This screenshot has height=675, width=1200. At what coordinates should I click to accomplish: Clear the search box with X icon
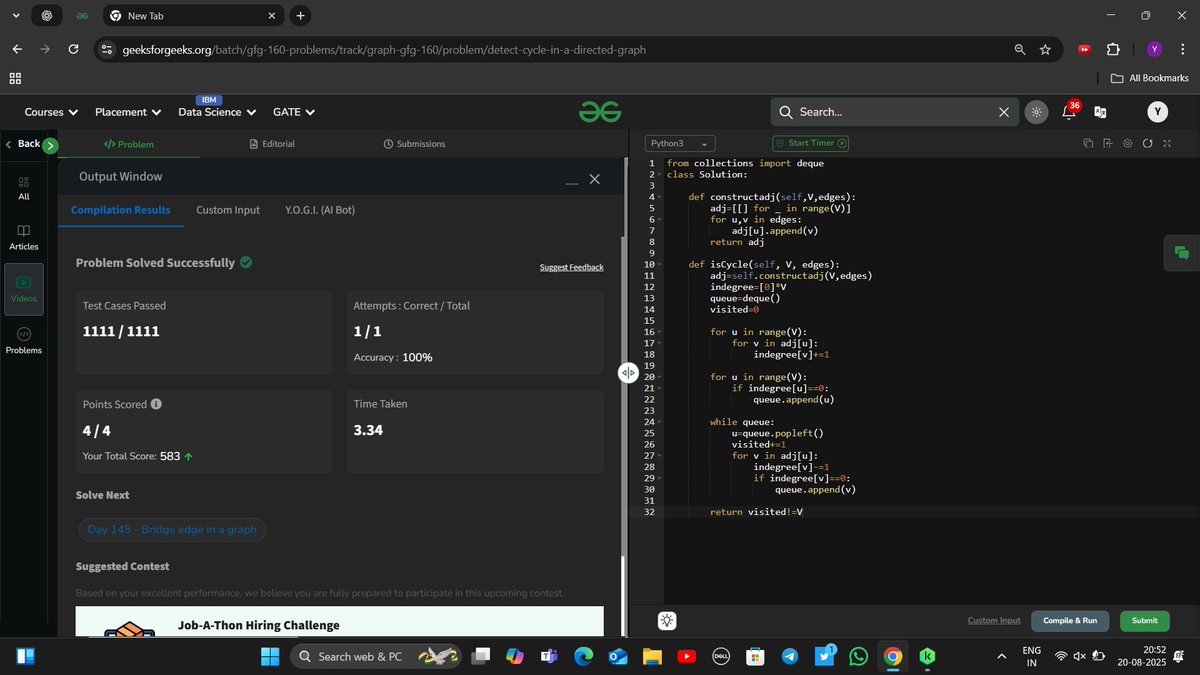(x=1004, y=112)
